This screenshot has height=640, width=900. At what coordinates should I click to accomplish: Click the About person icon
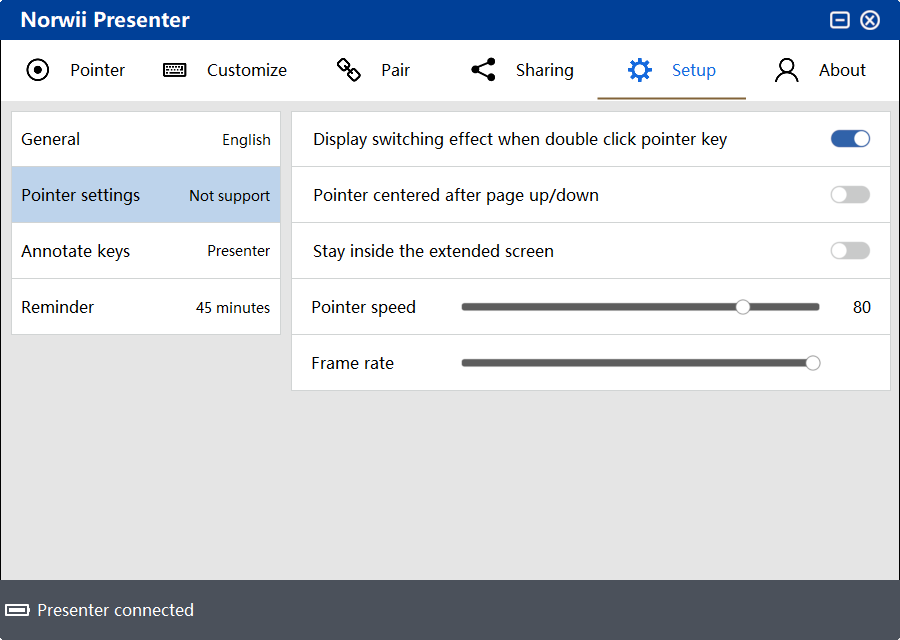[x=786, y=70]
